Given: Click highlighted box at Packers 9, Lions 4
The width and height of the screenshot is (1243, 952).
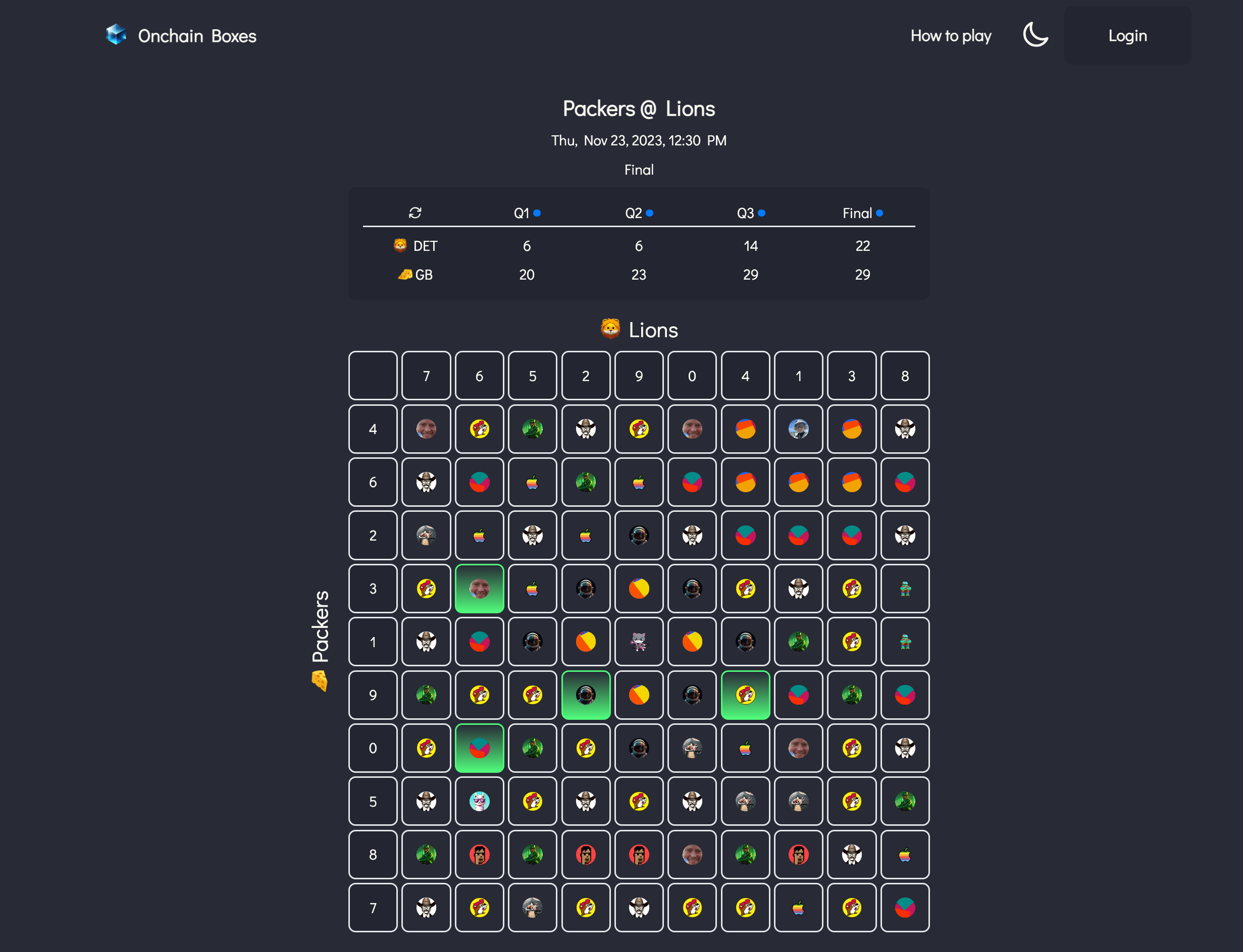Looking at the screenshot, I should tap(745, 695).
